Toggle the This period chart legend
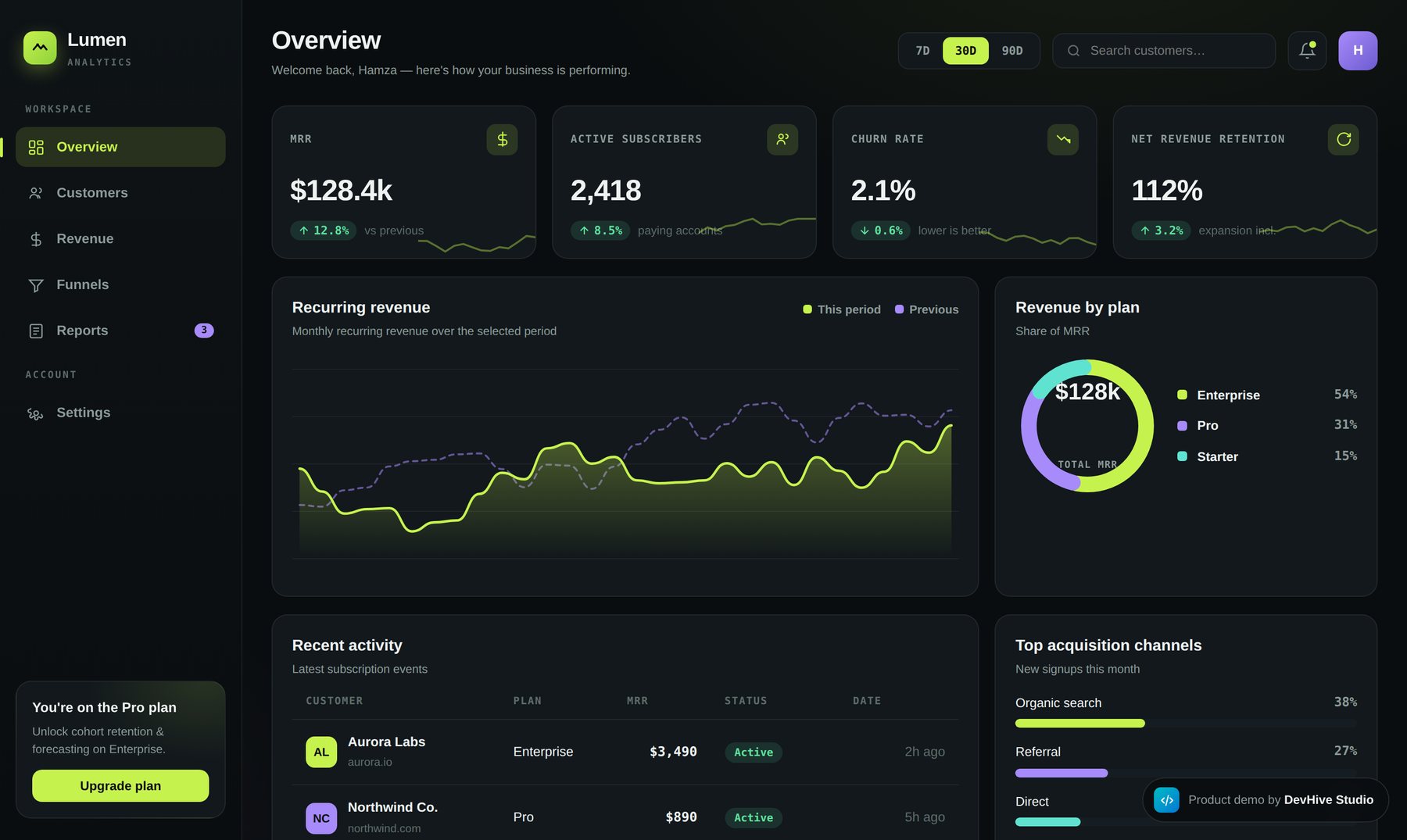 [x=842, y=309]
